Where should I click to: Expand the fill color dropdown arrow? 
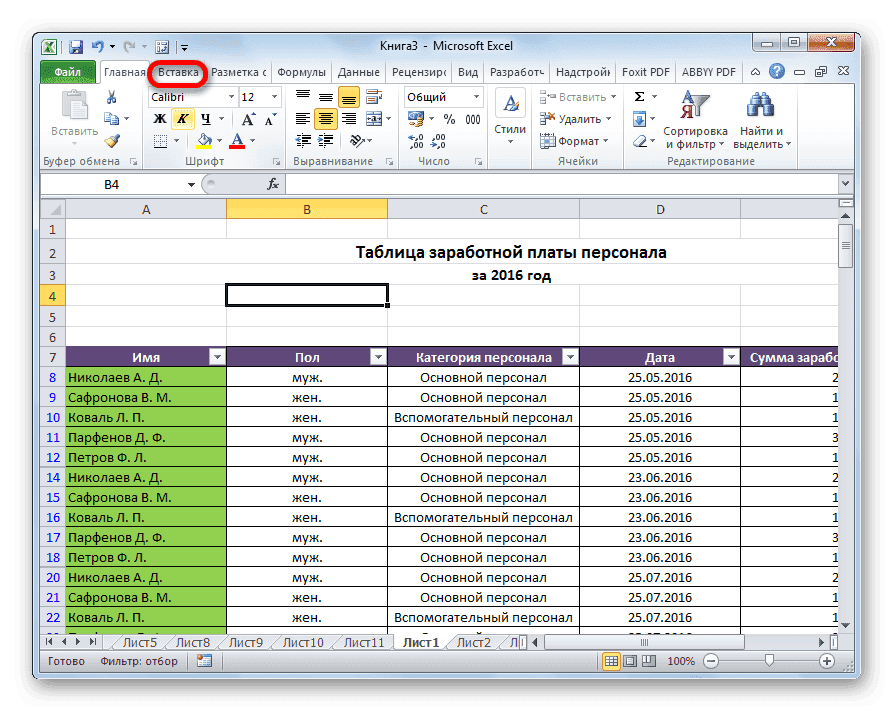(219, 140)
